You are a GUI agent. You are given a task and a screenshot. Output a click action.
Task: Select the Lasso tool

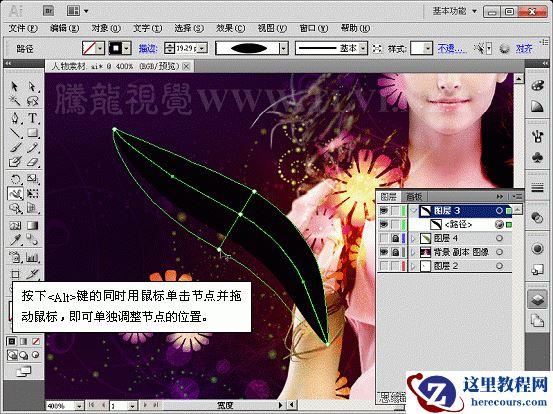(x=32, y=101)
